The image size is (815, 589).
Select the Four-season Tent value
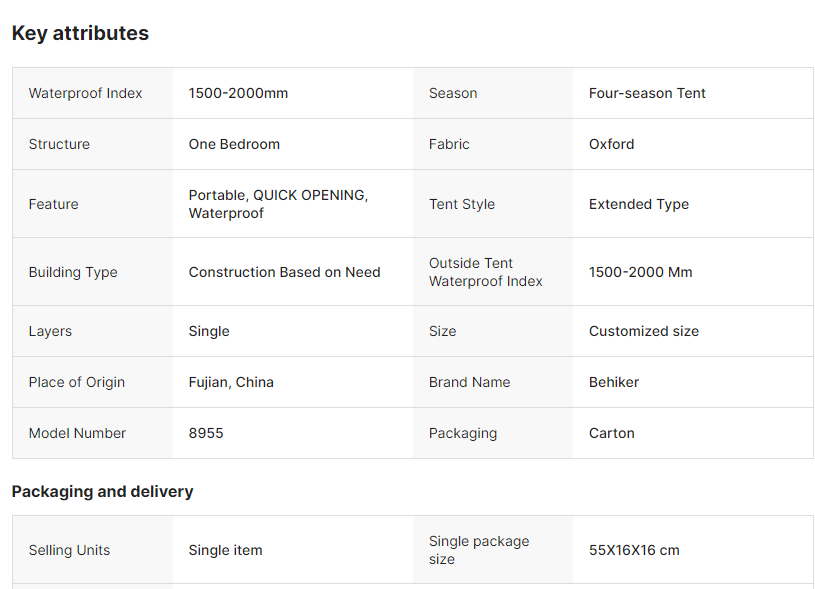pyautogui.click(x=647, y=93)
